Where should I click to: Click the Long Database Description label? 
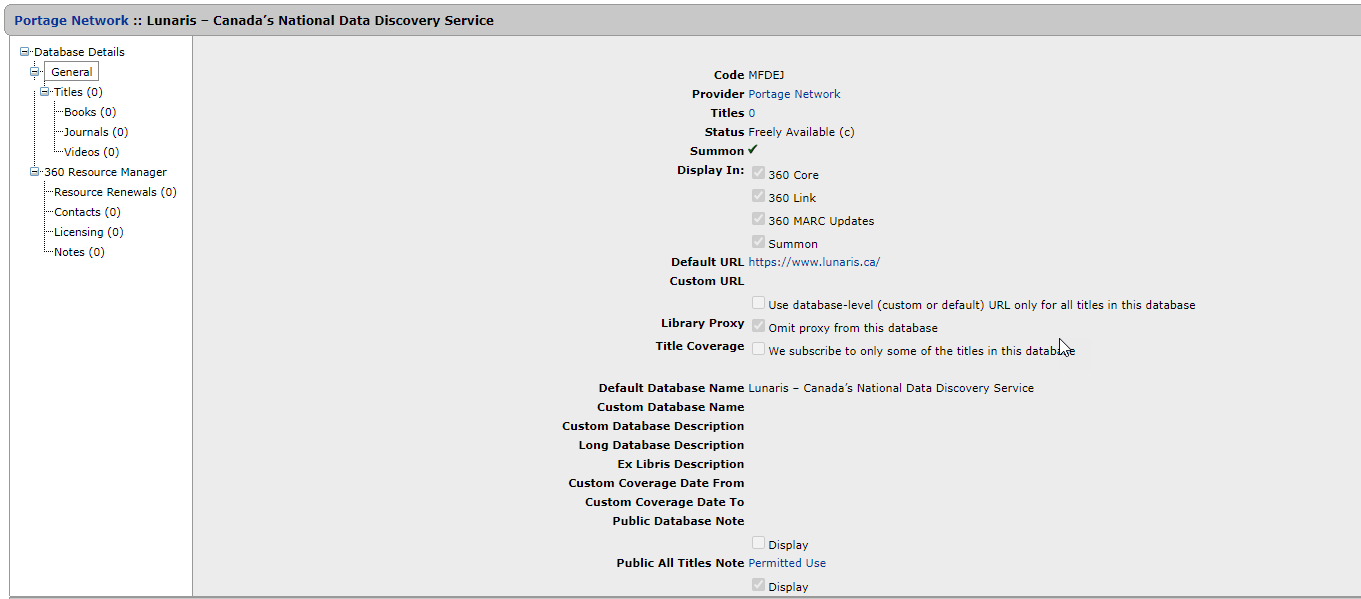[x=661, y=445]
